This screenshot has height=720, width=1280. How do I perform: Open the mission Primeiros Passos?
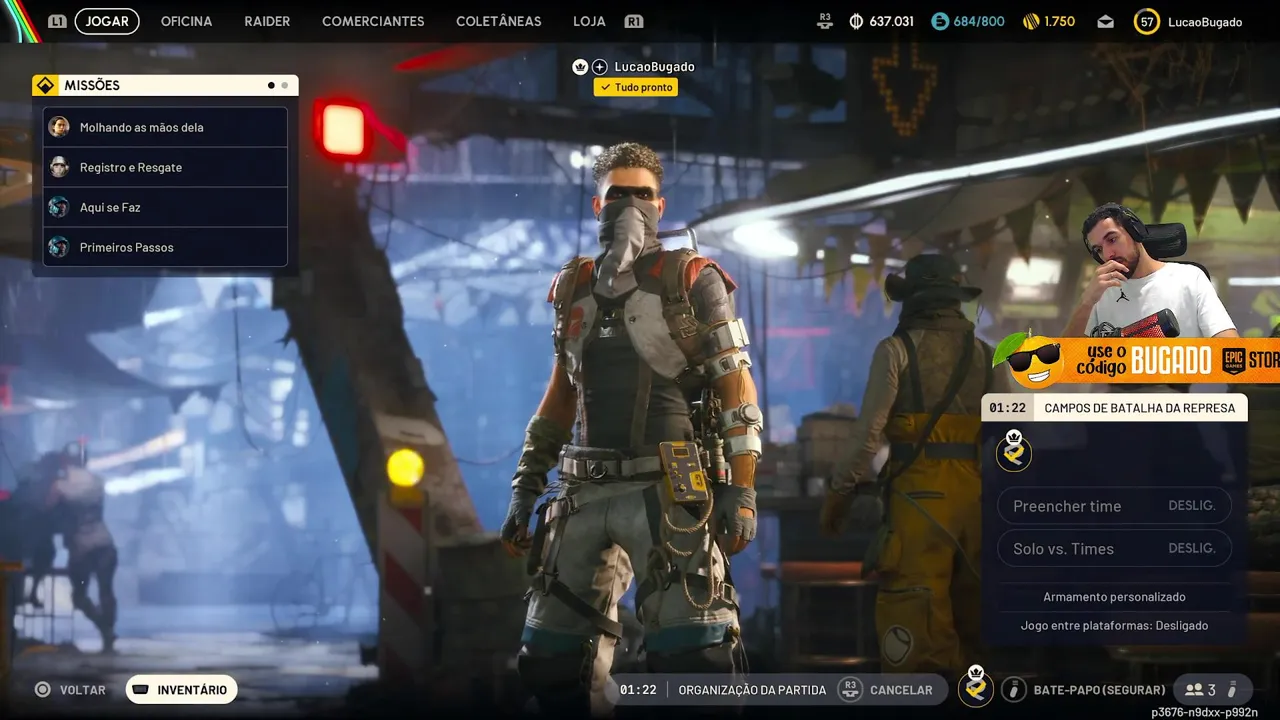click(x=165, y=247)
